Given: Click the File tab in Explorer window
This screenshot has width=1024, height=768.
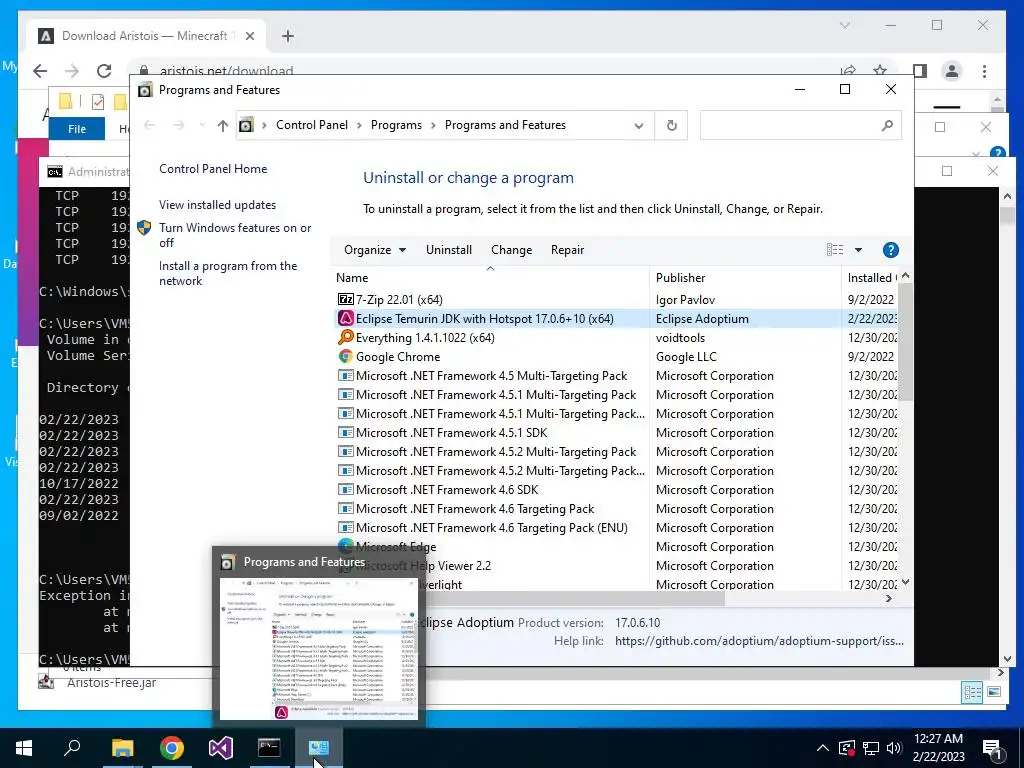Looking at the screenshot, I should click(x=77, y=129).
